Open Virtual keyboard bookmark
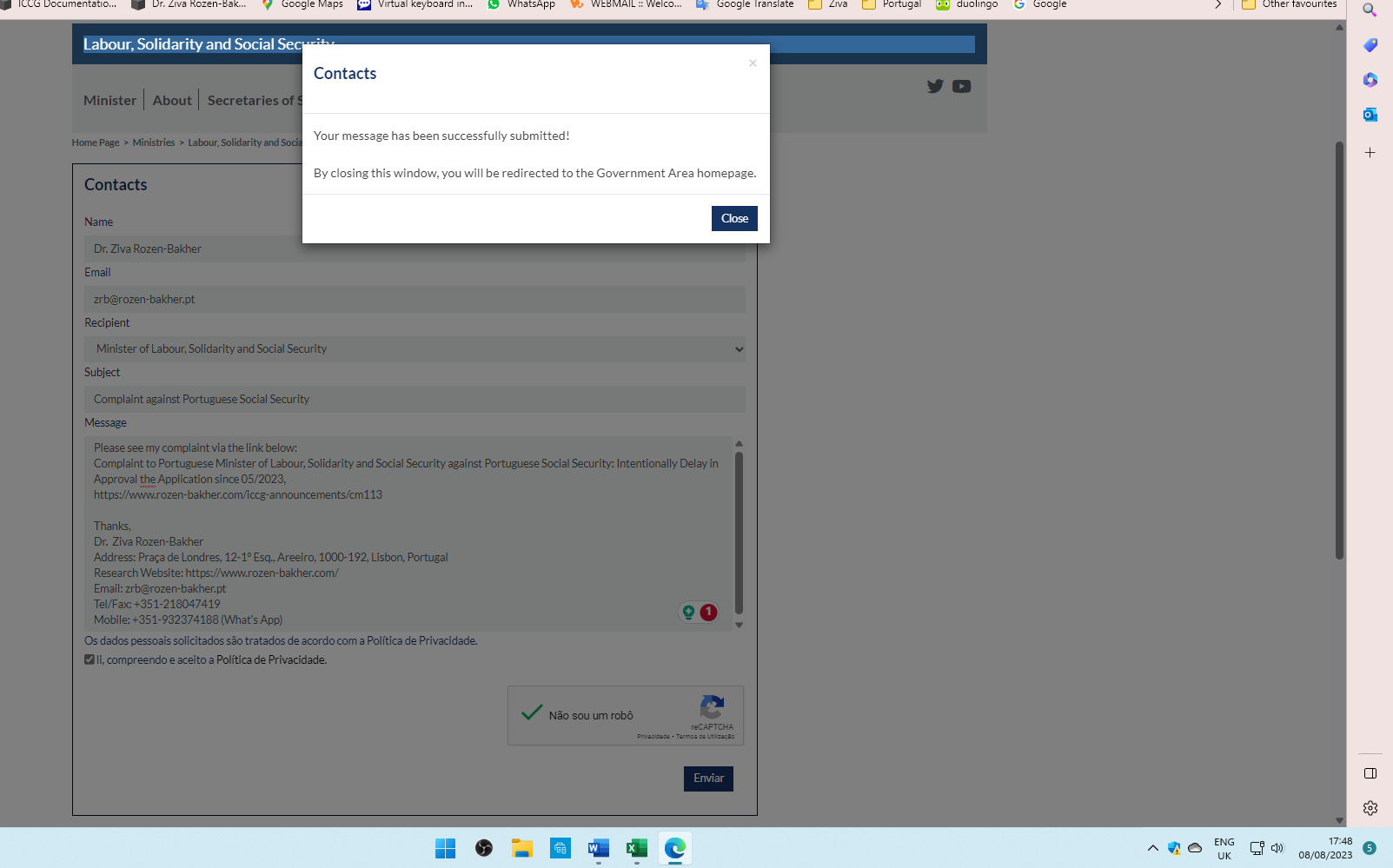This screenshot has width=1393, height=868. [415, 5]
